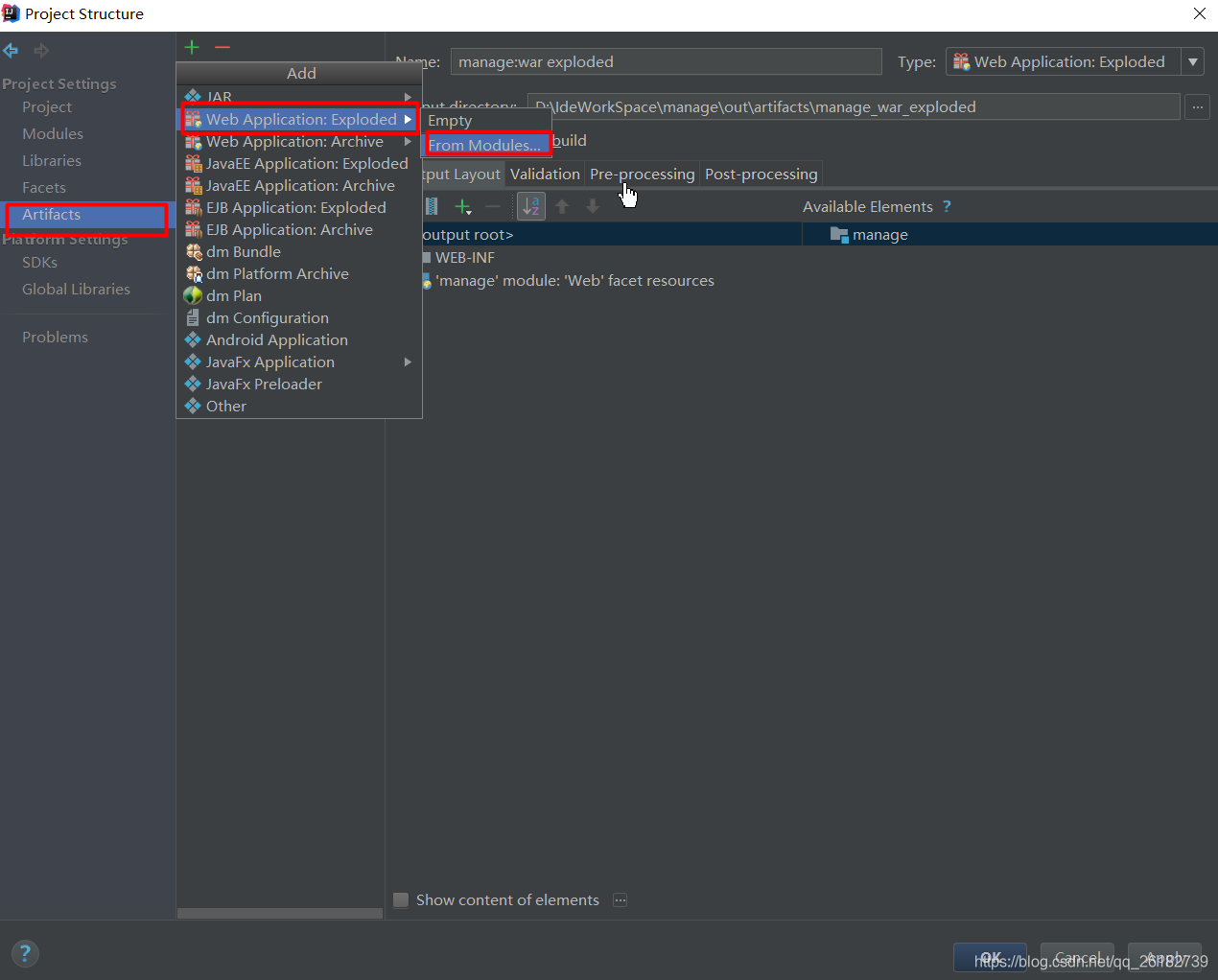Click the dm Plan globe icon
The width and height of the screenshot is (1218, 980).
(193, 295)
